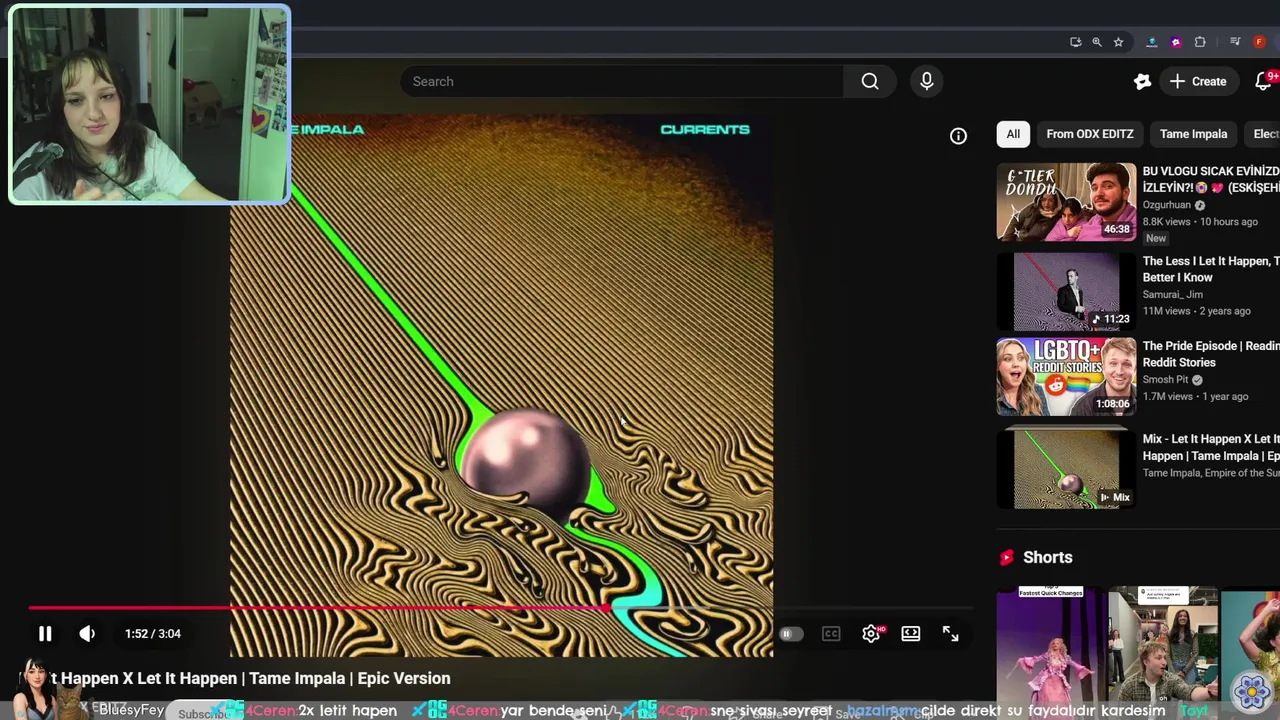Viewport: 1280px width, 720px height.
Task: Open The Less I Let It Happen thumbnail
Action: pyautogui.click(x=1066, y=291)
